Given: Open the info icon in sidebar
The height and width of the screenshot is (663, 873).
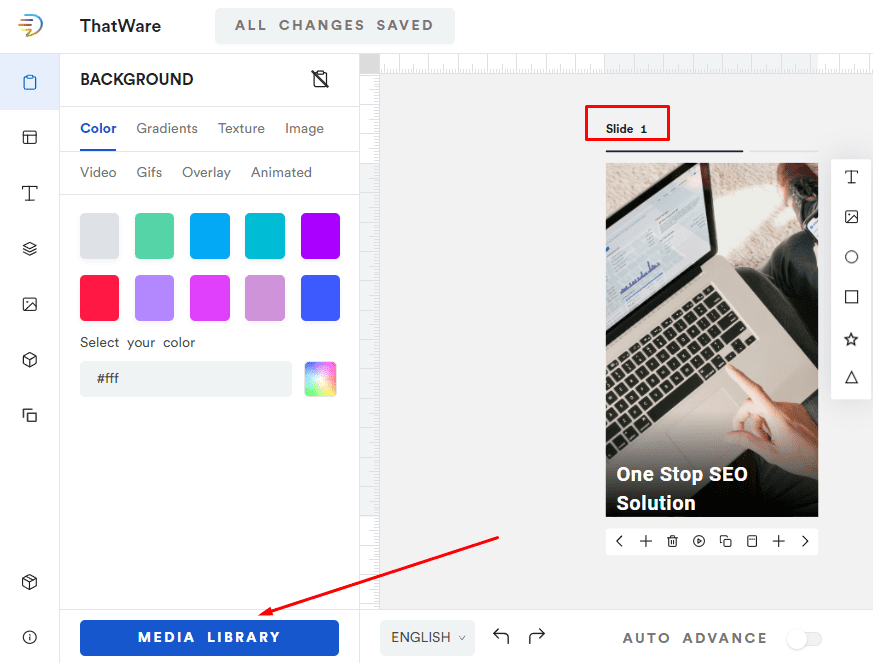Looking at the screenshot, I should (30, 637).
